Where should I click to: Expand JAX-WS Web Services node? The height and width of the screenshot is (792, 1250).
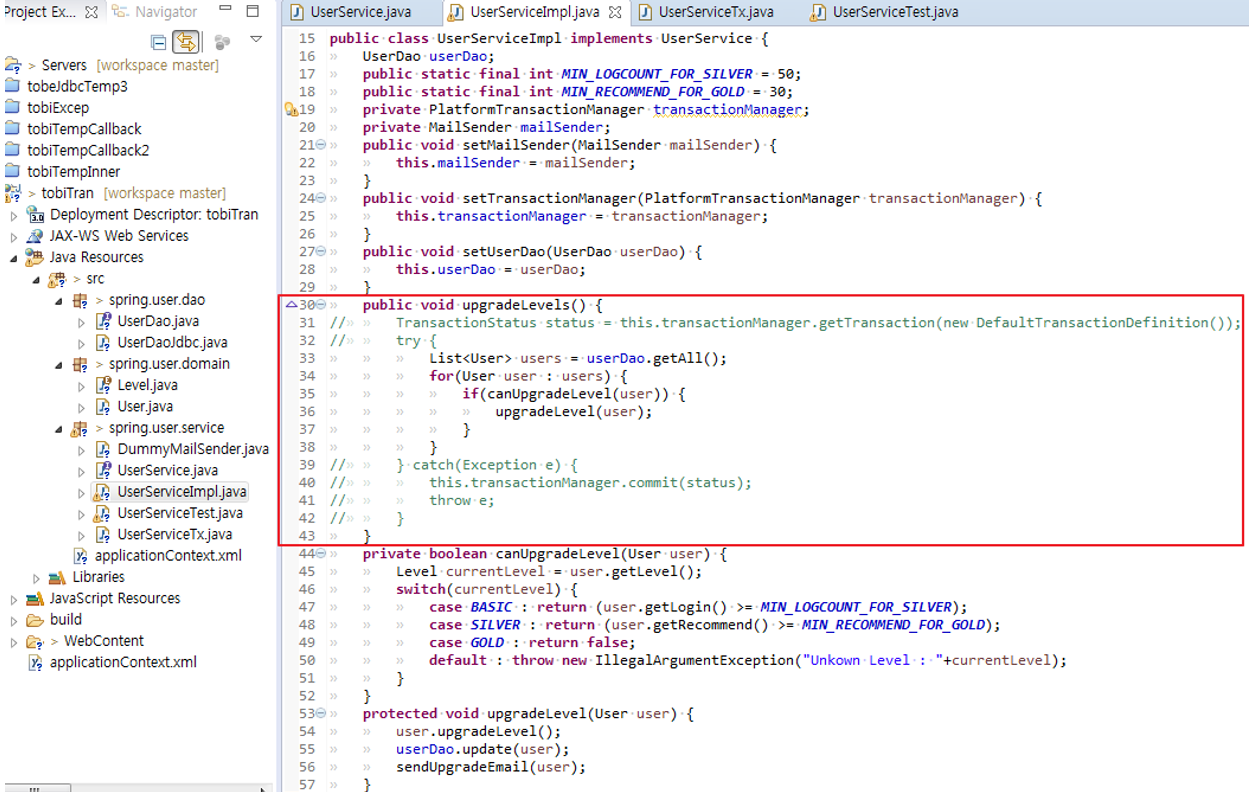pyautogui.click(x=14, y=237)
